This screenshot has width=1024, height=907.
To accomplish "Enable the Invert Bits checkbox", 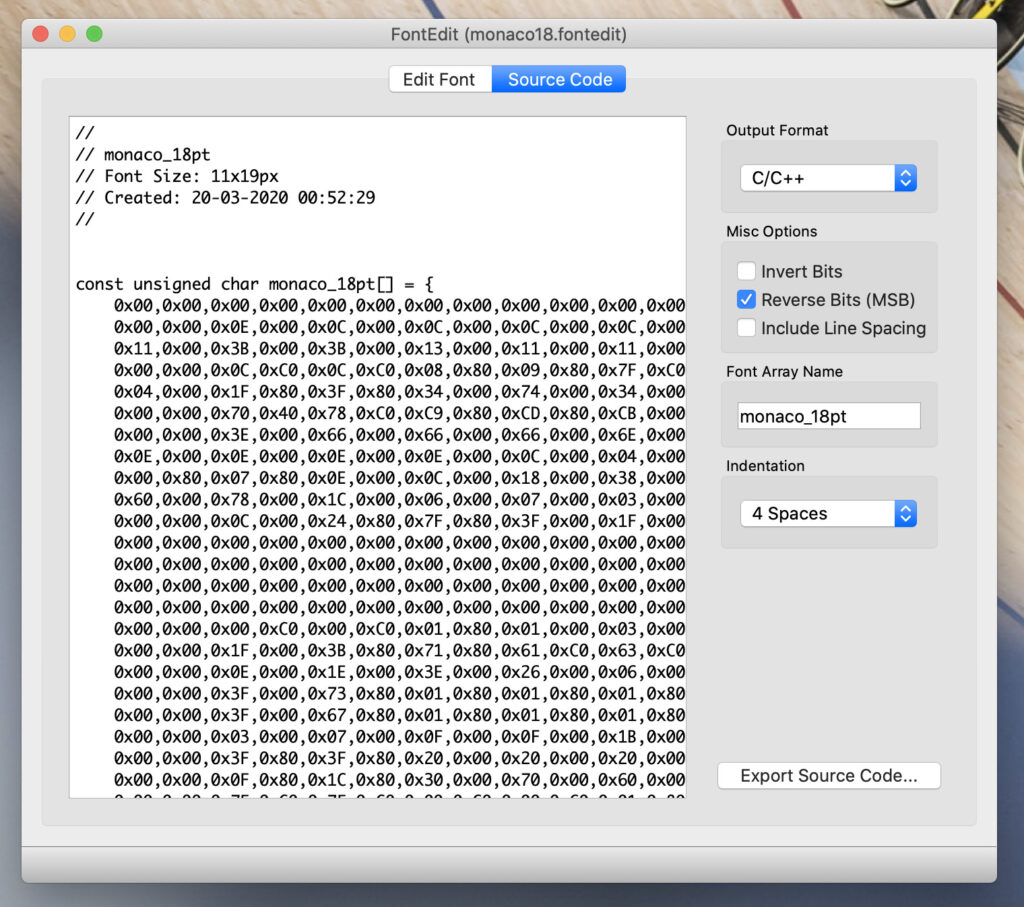I will point(745,271).
